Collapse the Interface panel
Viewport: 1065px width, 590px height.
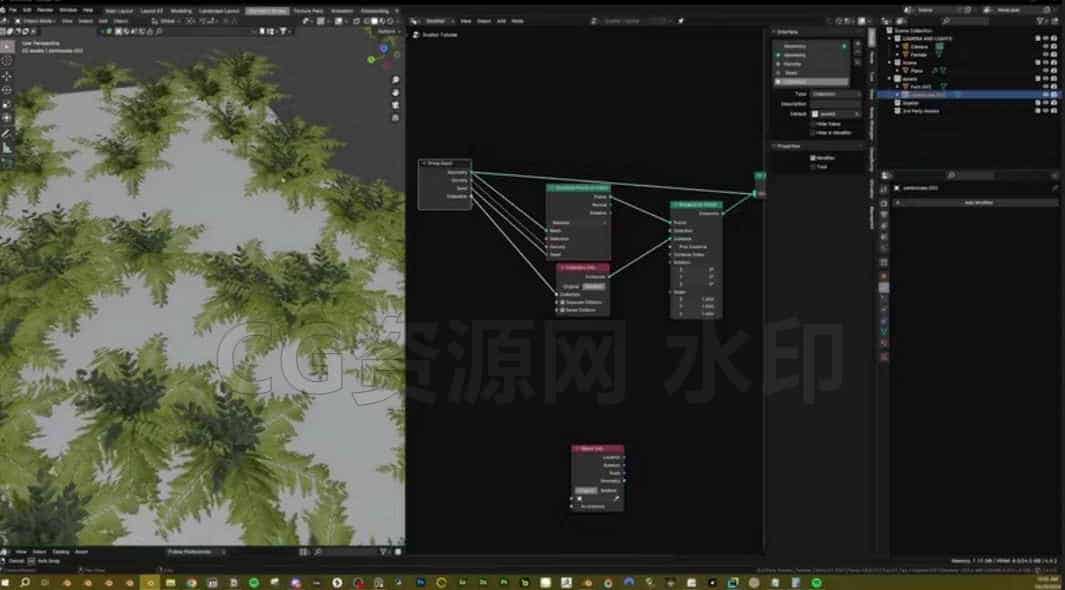787,32
